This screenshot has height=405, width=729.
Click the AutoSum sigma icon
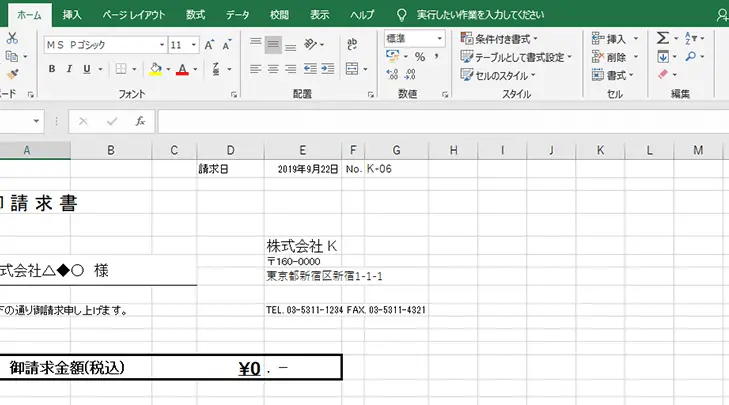pos(662,38)
